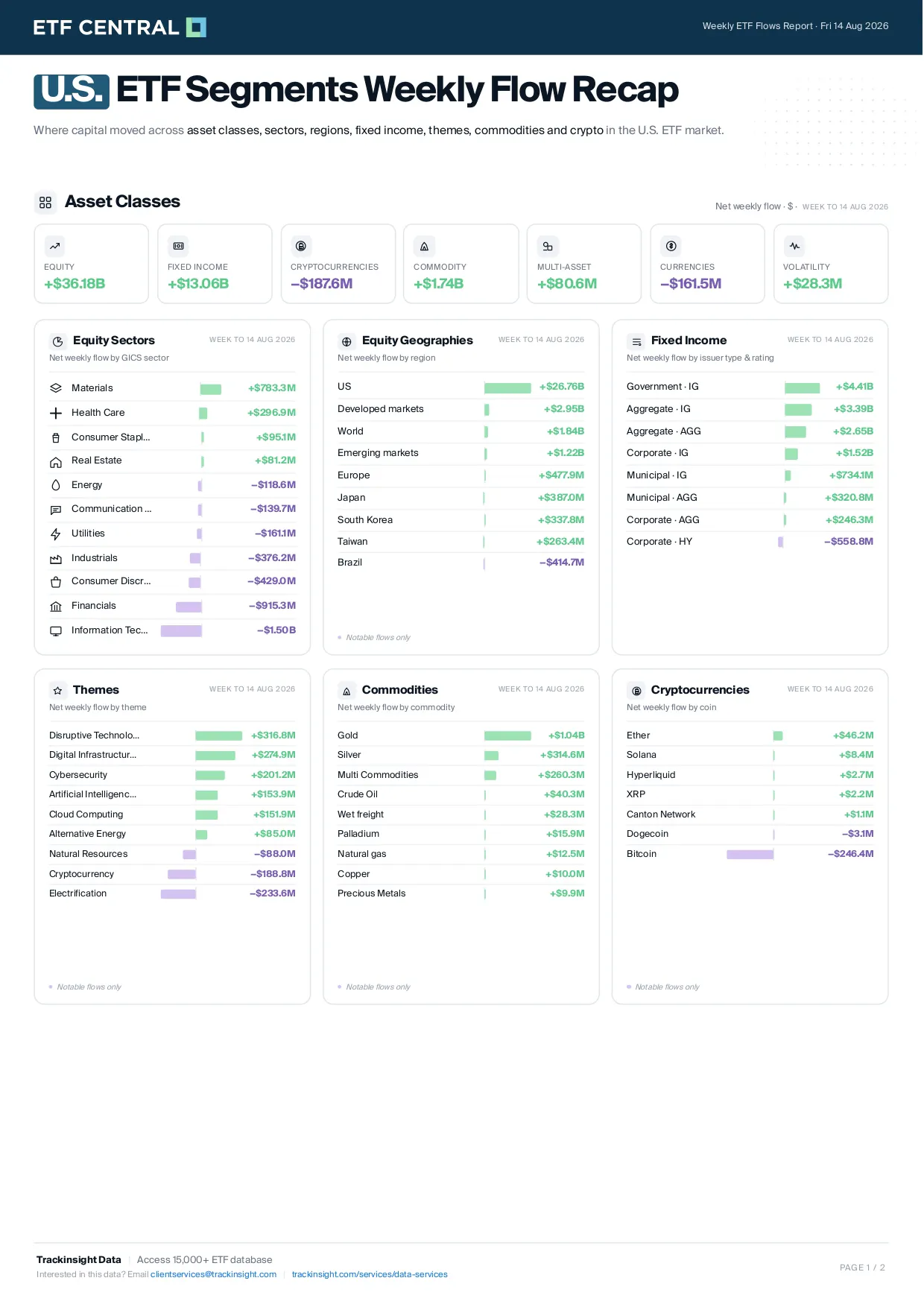Click the Currencies dollar coin icon

point(671,246)
